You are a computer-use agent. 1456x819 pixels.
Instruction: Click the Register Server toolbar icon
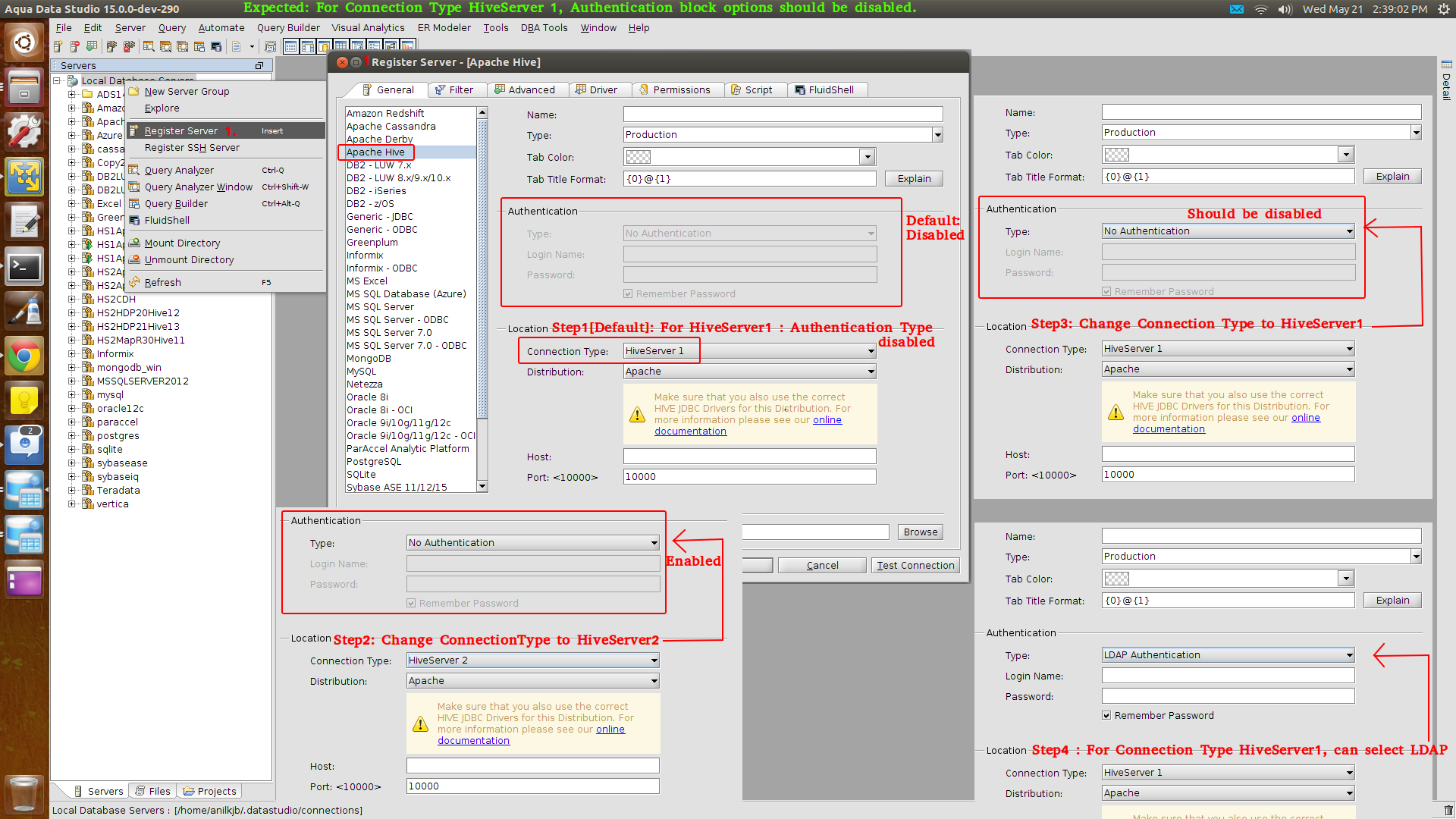[x=58, y=46]
